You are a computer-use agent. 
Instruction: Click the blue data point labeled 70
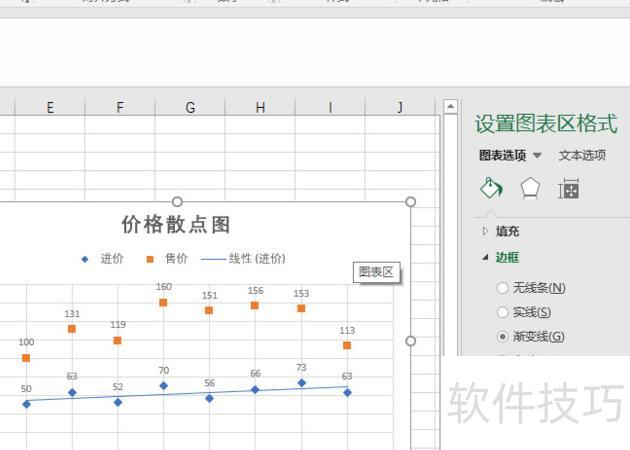click(x=163, y=385)
